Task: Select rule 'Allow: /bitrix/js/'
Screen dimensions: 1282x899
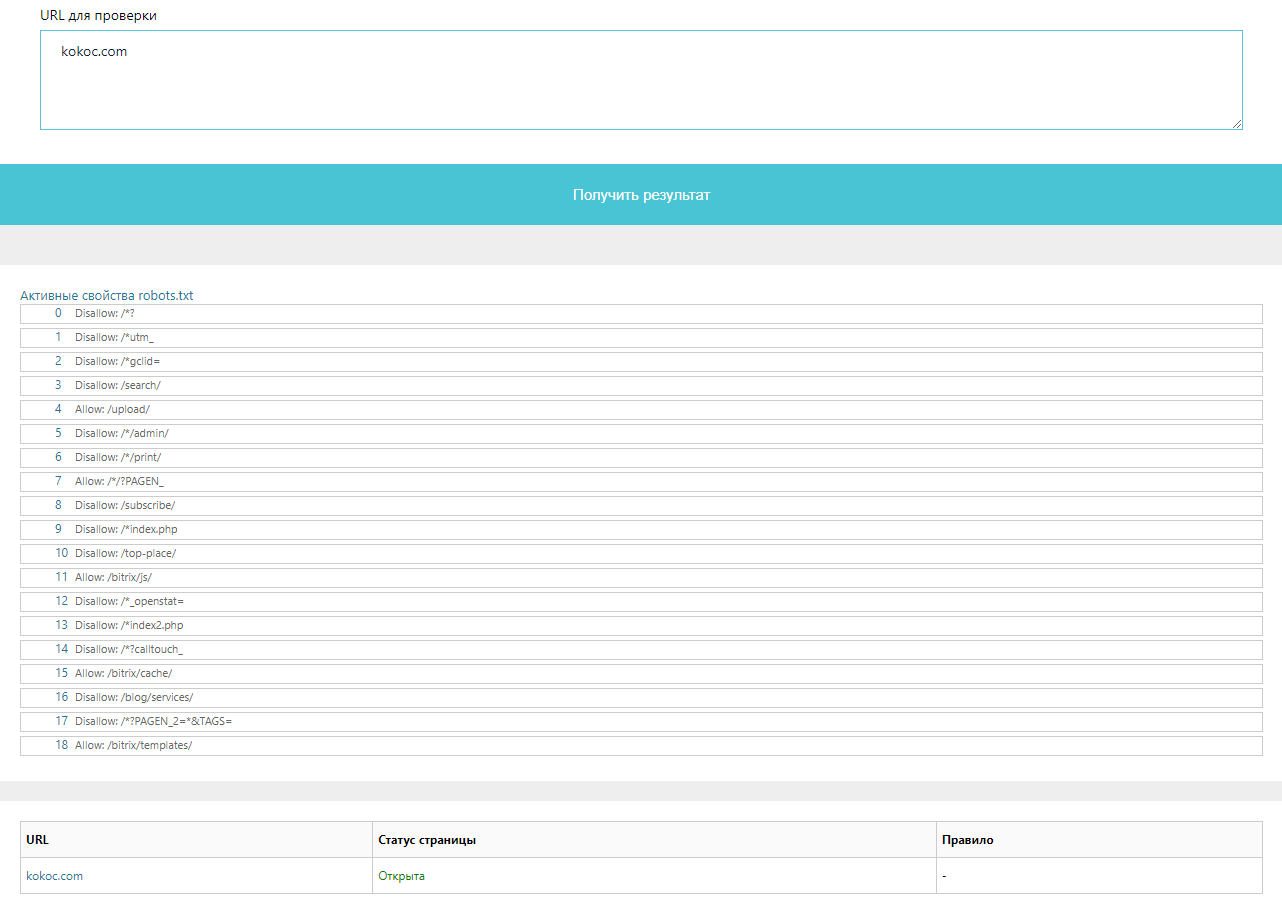Action: pyautogui.click(x=641, y=578)
